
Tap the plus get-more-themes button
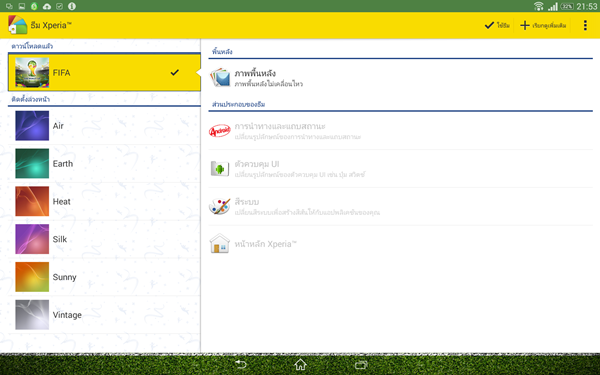coord(543,25)
